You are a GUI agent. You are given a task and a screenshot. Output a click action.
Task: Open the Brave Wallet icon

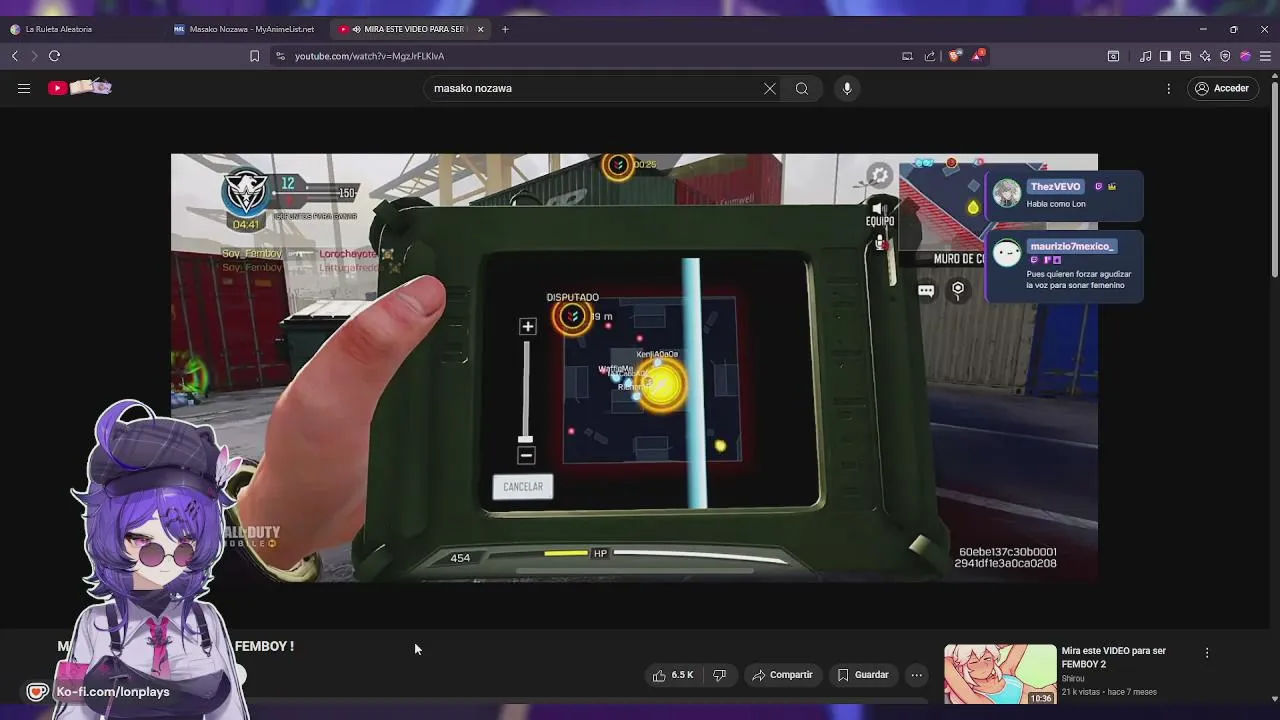tap(1185, 56)
